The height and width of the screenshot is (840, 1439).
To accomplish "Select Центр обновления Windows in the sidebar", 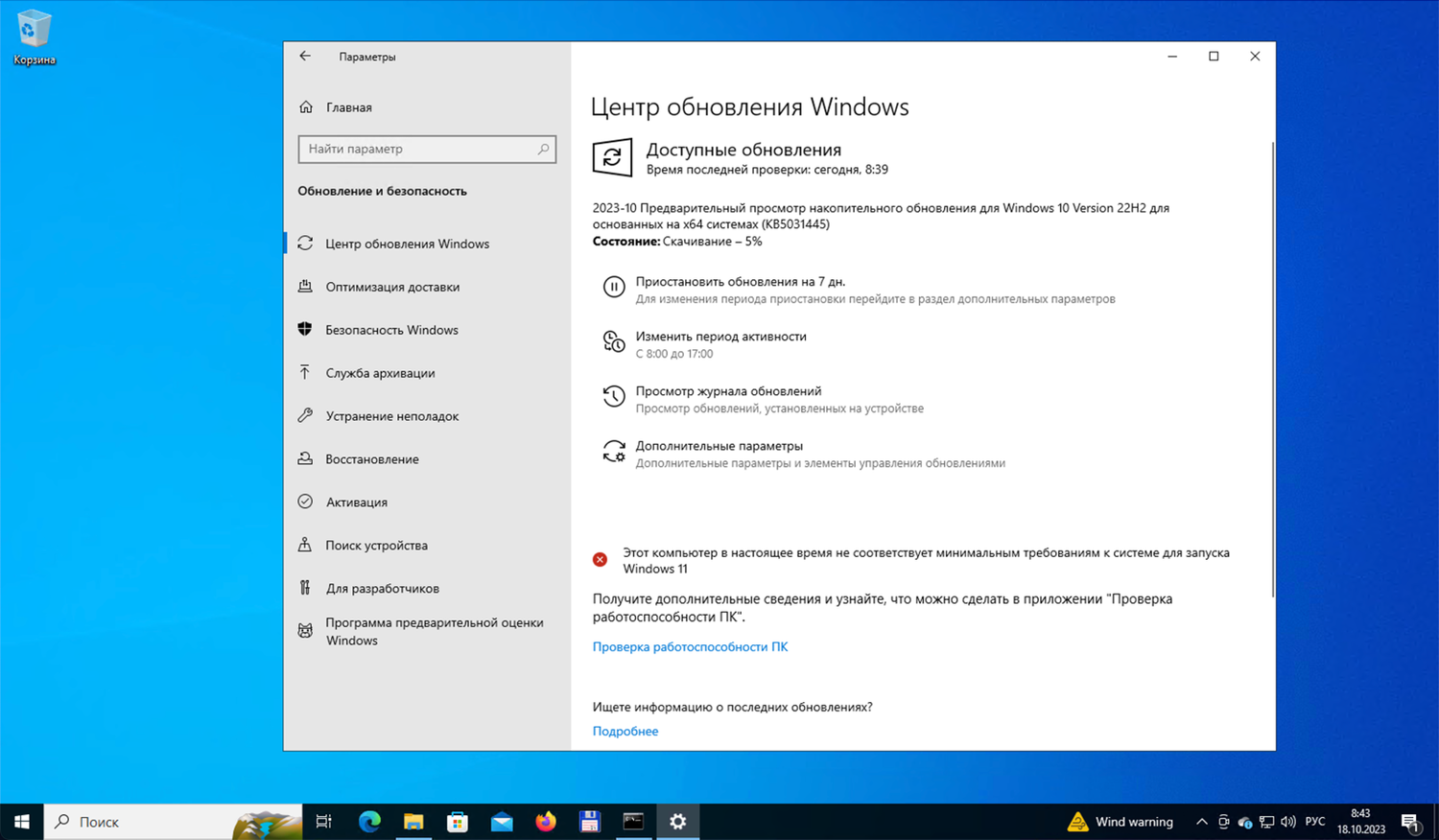I will [x=428, y=244].
